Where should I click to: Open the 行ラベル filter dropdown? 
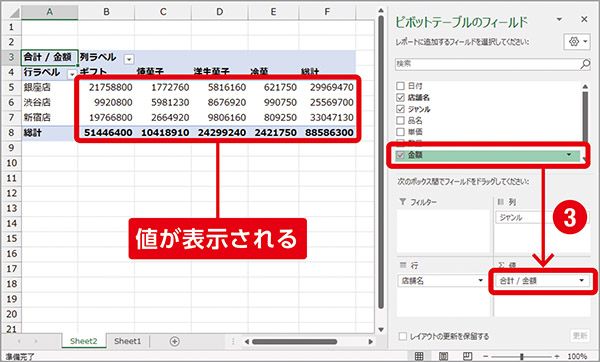72,74
